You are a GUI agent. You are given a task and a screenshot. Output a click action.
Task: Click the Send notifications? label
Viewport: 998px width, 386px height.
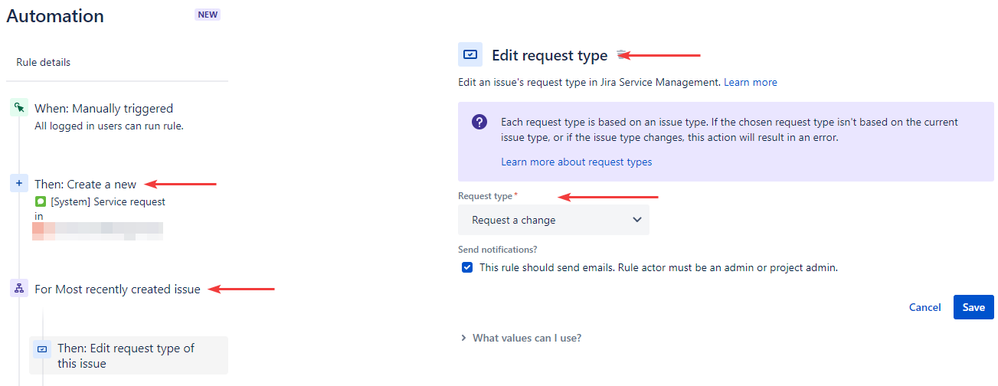click(x=498, y=249)
